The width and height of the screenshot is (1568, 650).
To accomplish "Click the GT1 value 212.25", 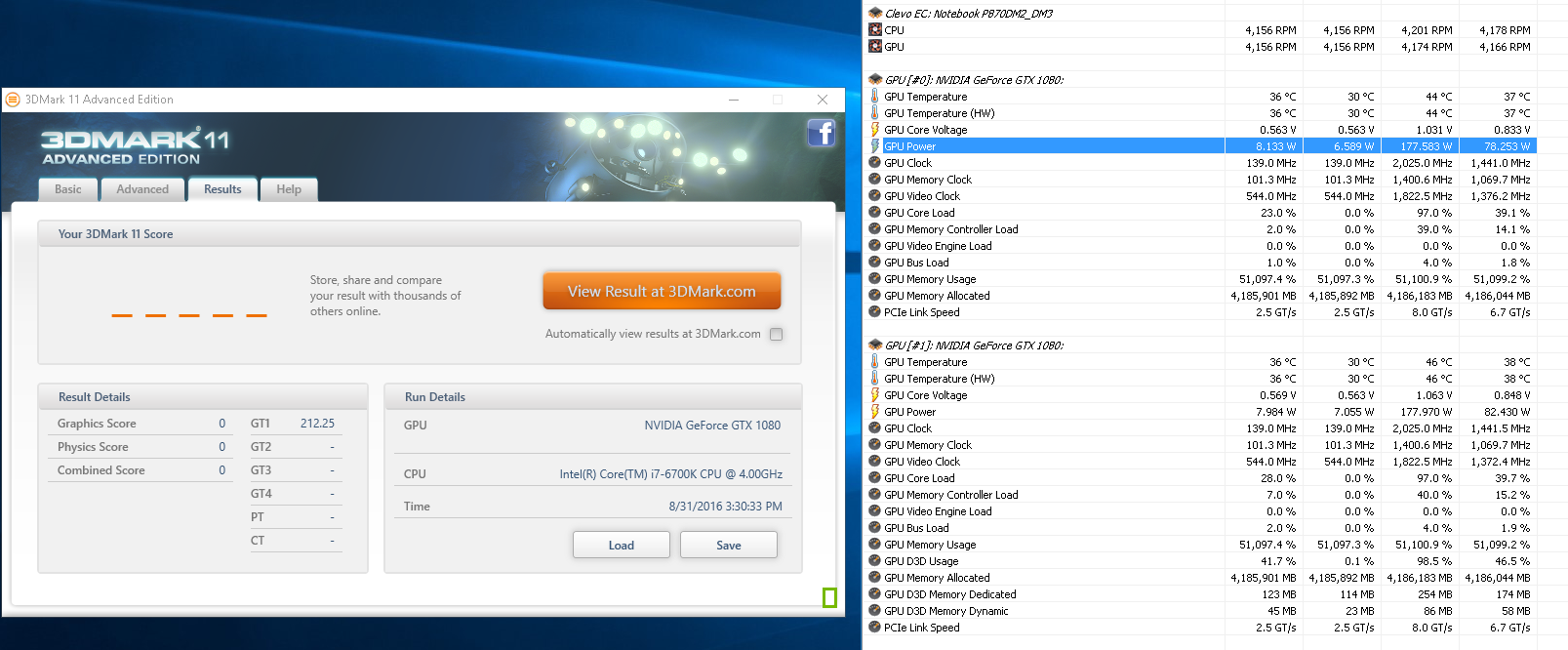I will (317, 424).
